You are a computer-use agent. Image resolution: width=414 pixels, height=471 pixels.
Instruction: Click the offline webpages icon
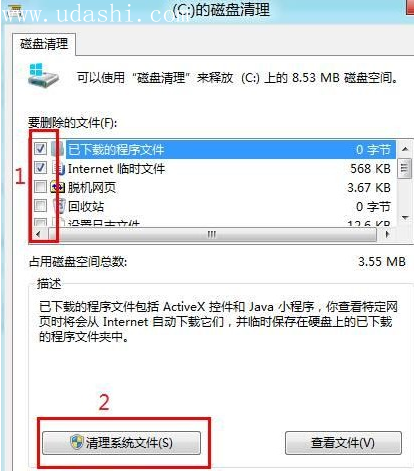(57, 187)
